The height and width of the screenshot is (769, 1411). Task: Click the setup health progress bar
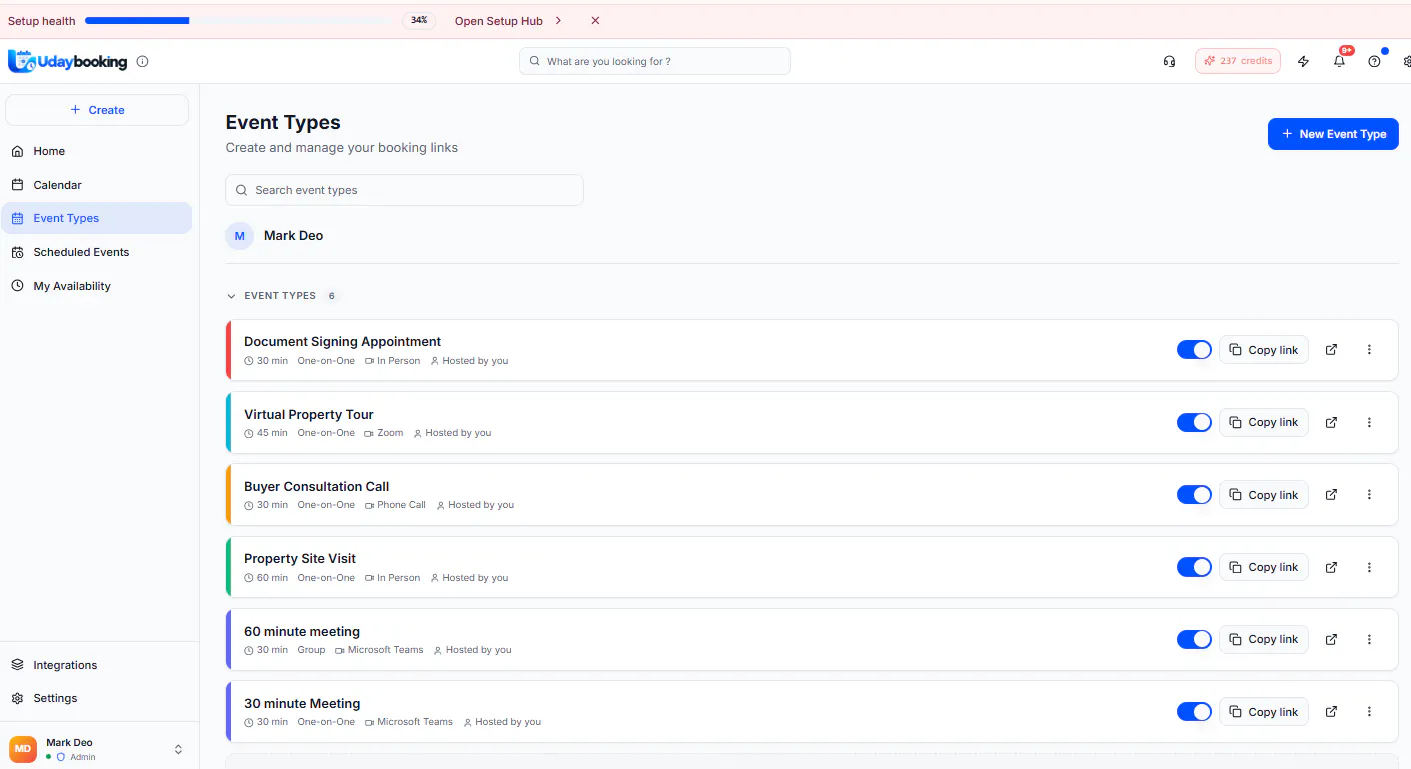tap(238, 21)
